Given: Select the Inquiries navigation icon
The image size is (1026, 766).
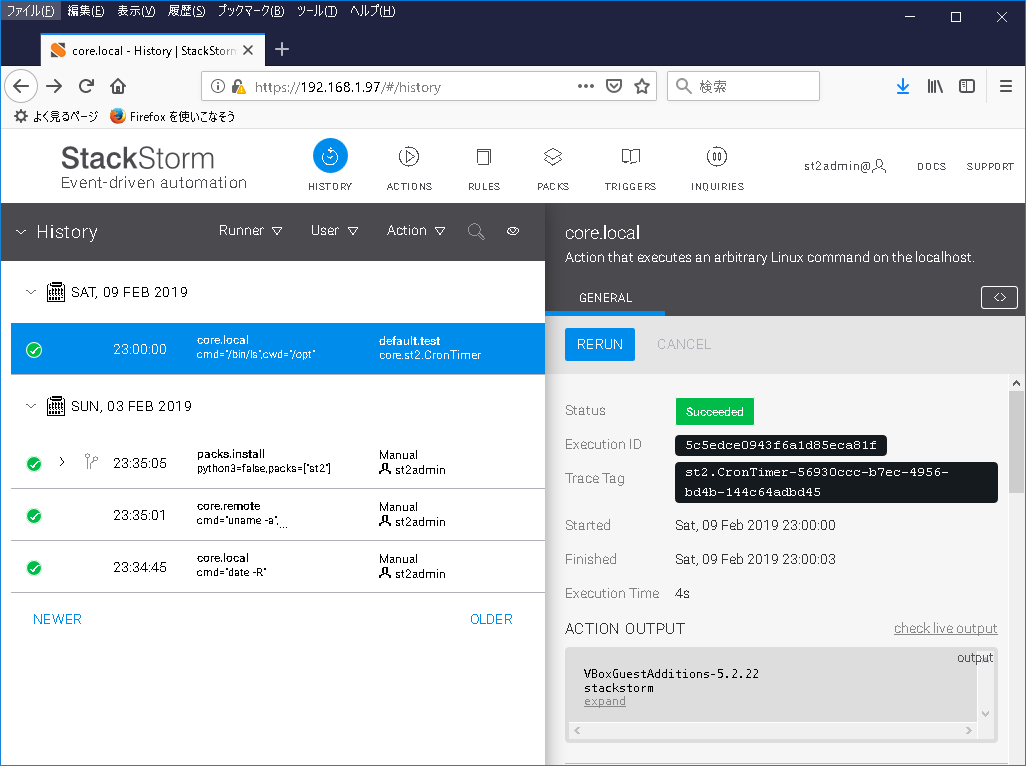Looking at the screenshot, I should [716, 155].
